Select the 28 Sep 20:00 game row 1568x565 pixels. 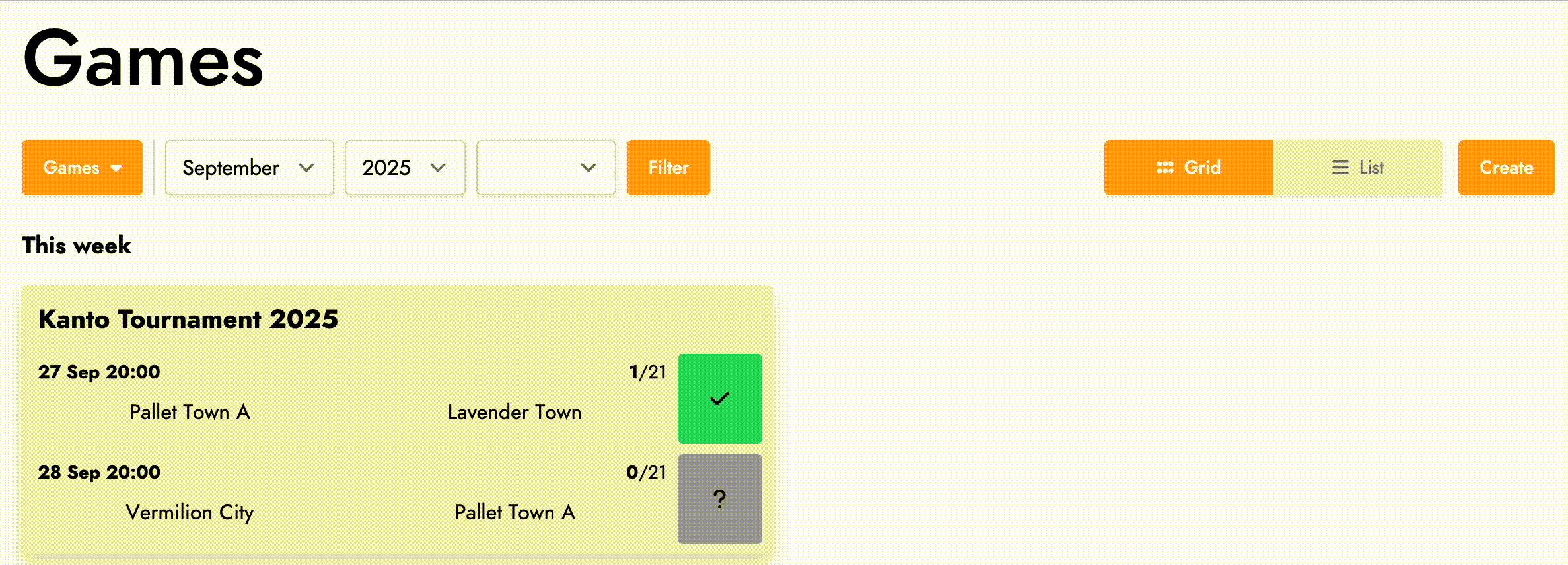tap(350, 496)
